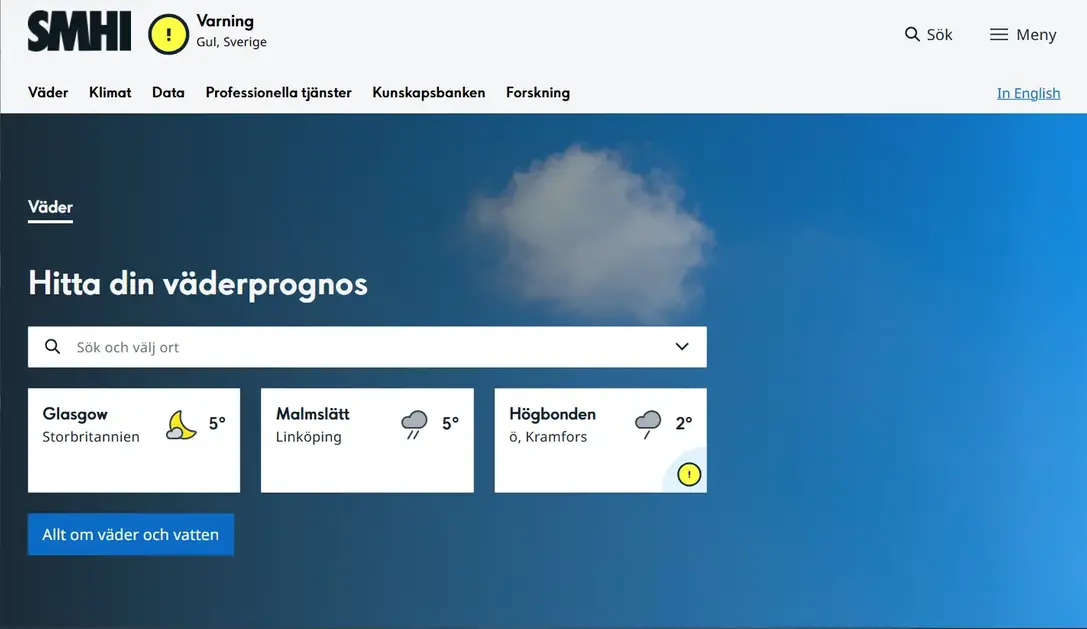Screen dimensions: 1087x629
Task: Select the Data menu item
Action: (168, 92)
